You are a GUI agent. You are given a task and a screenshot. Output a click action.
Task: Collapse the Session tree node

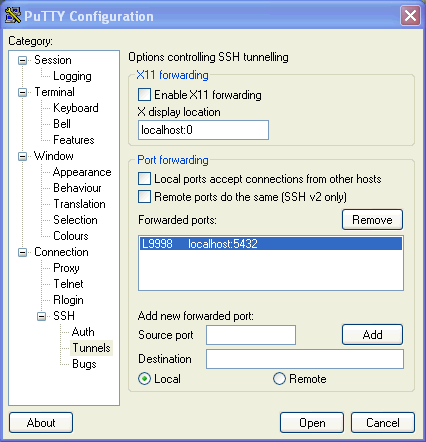(22, 60)
